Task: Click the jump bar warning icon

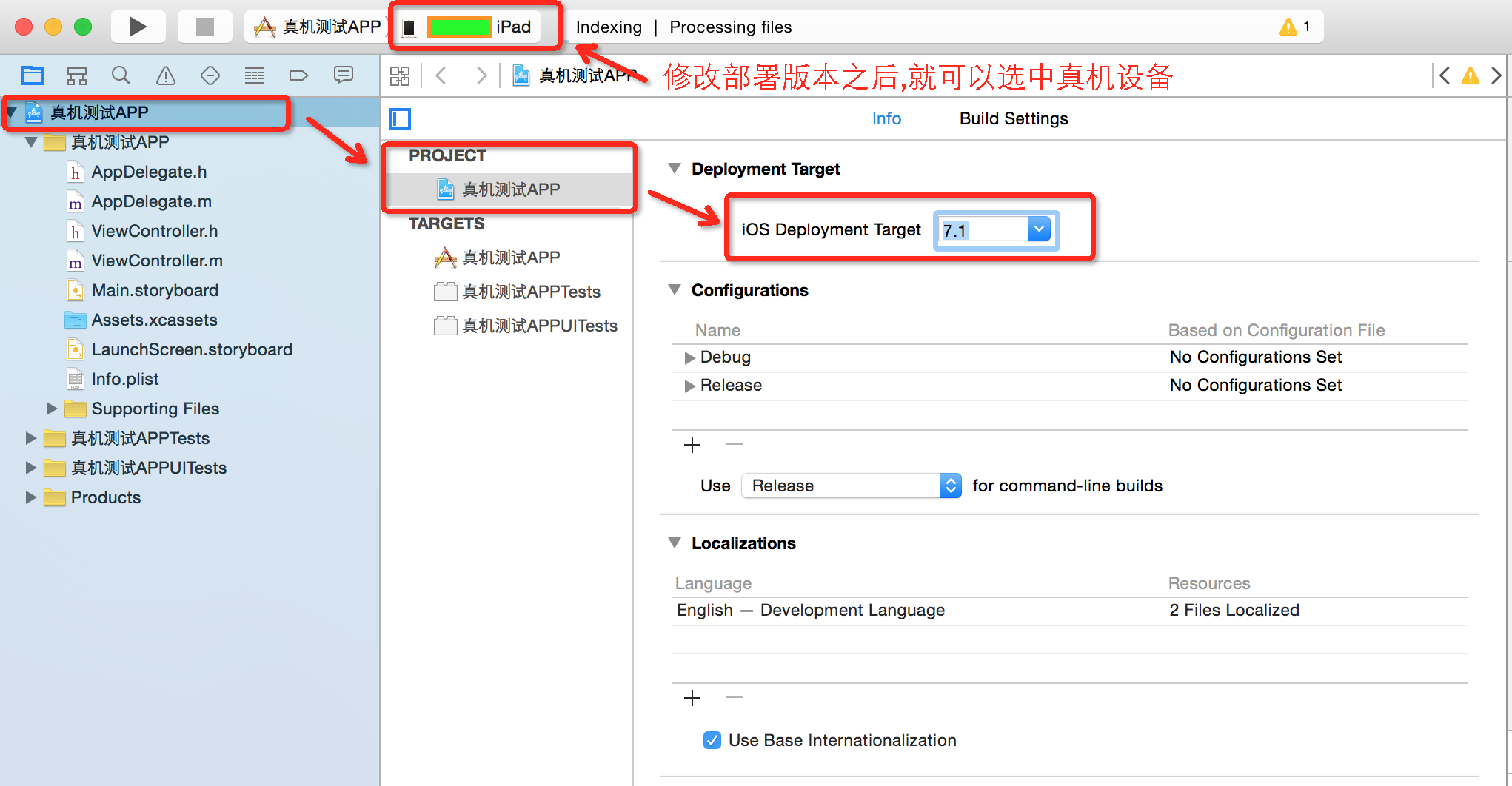Action: tap(1471, 75)
